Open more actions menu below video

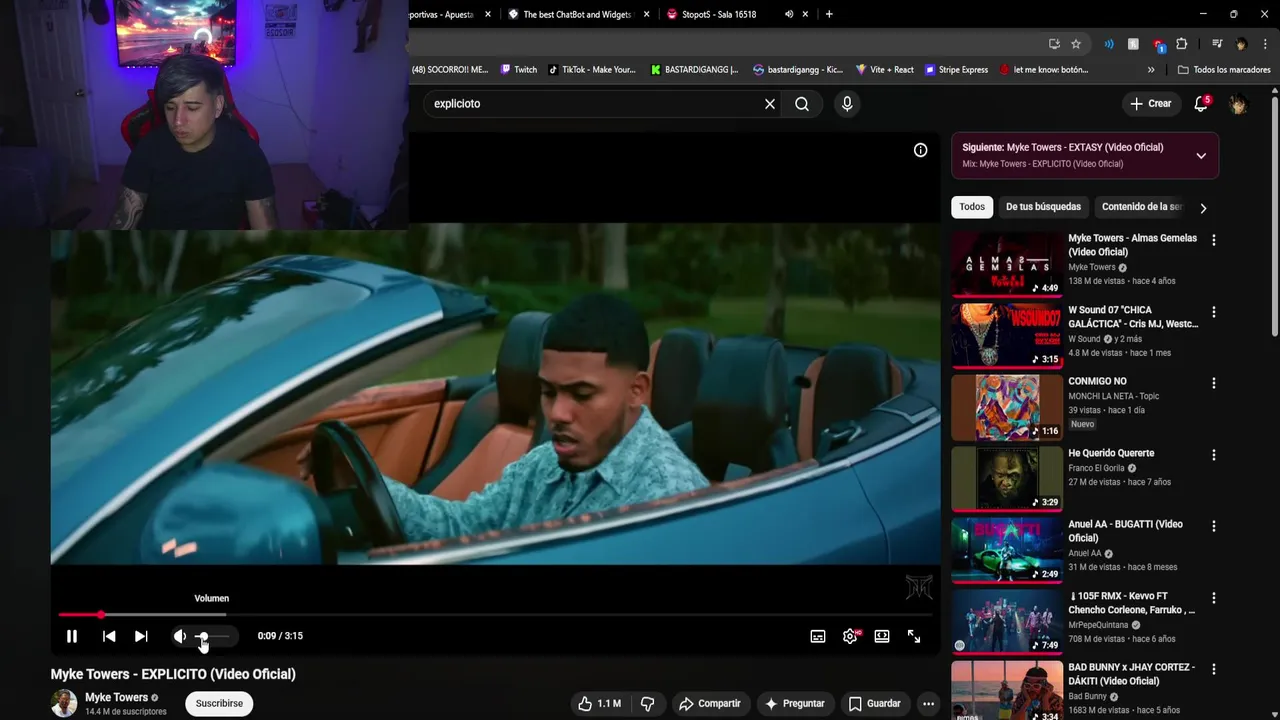[928, 704]
